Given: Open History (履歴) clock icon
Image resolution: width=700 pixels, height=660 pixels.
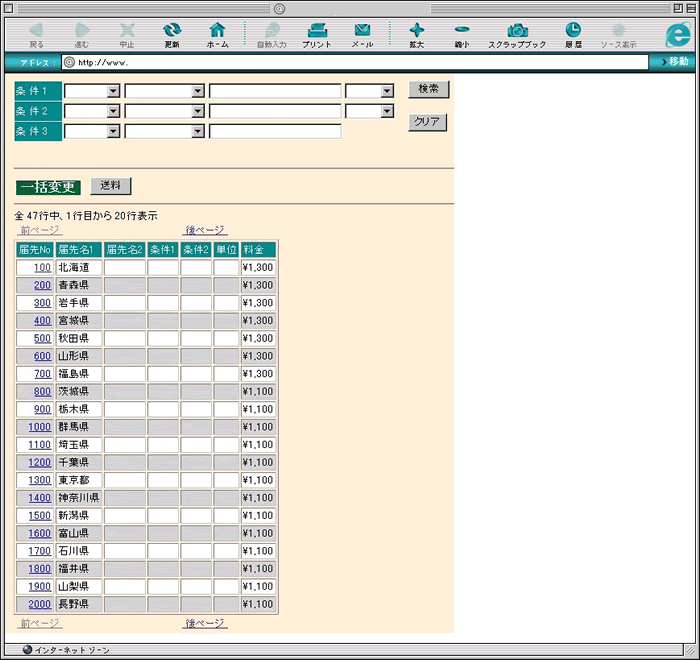Looking at the screenshot, I should pos(573,35).
